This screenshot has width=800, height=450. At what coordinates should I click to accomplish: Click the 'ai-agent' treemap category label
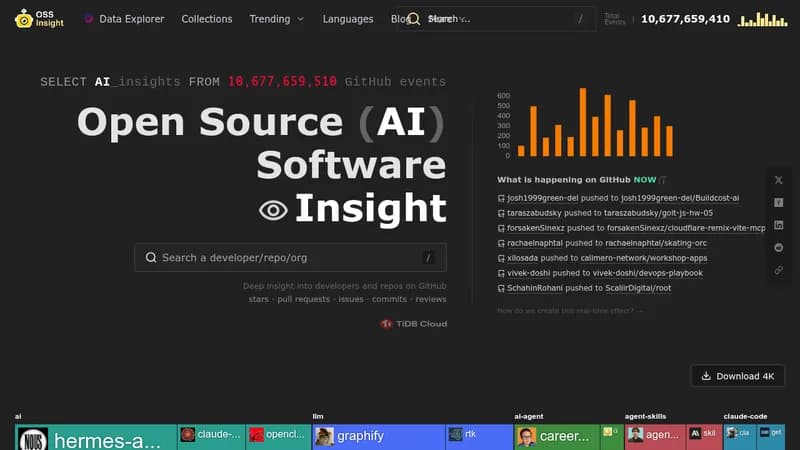529,416
